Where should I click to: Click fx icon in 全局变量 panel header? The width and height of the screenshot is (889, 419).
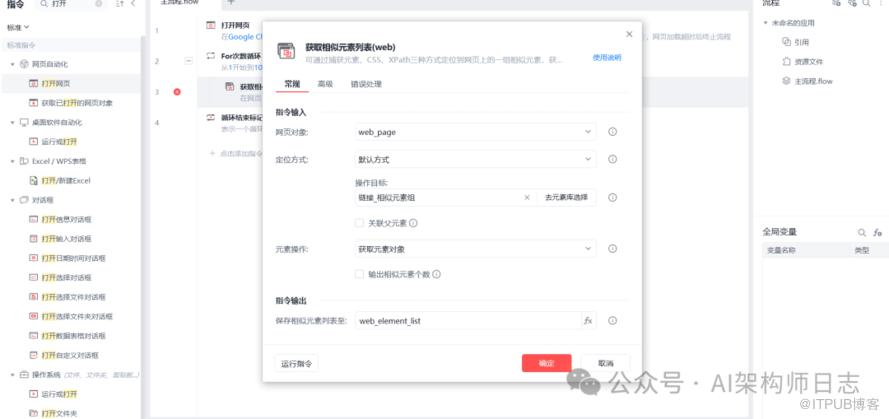878,232
